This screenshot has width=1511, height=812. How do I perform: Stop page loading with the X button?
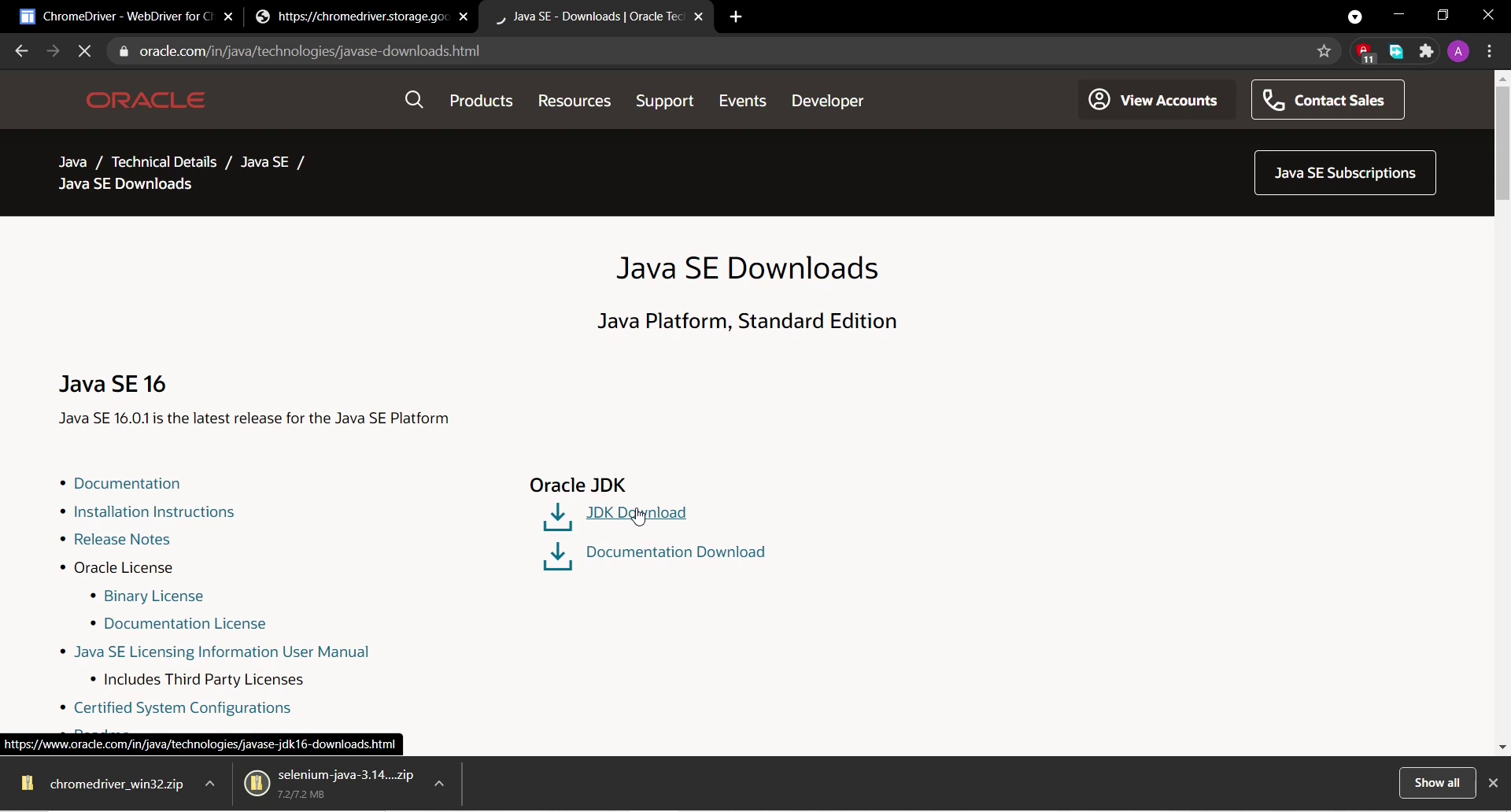[x=85, y=52]
